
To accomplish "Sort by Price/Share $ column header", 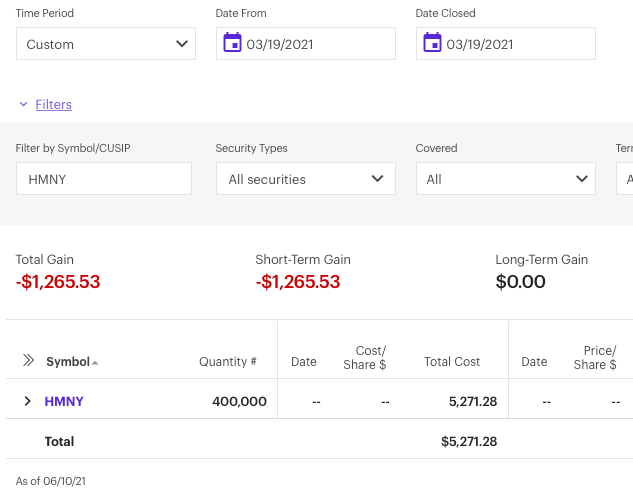I will (x=600, y=357).
